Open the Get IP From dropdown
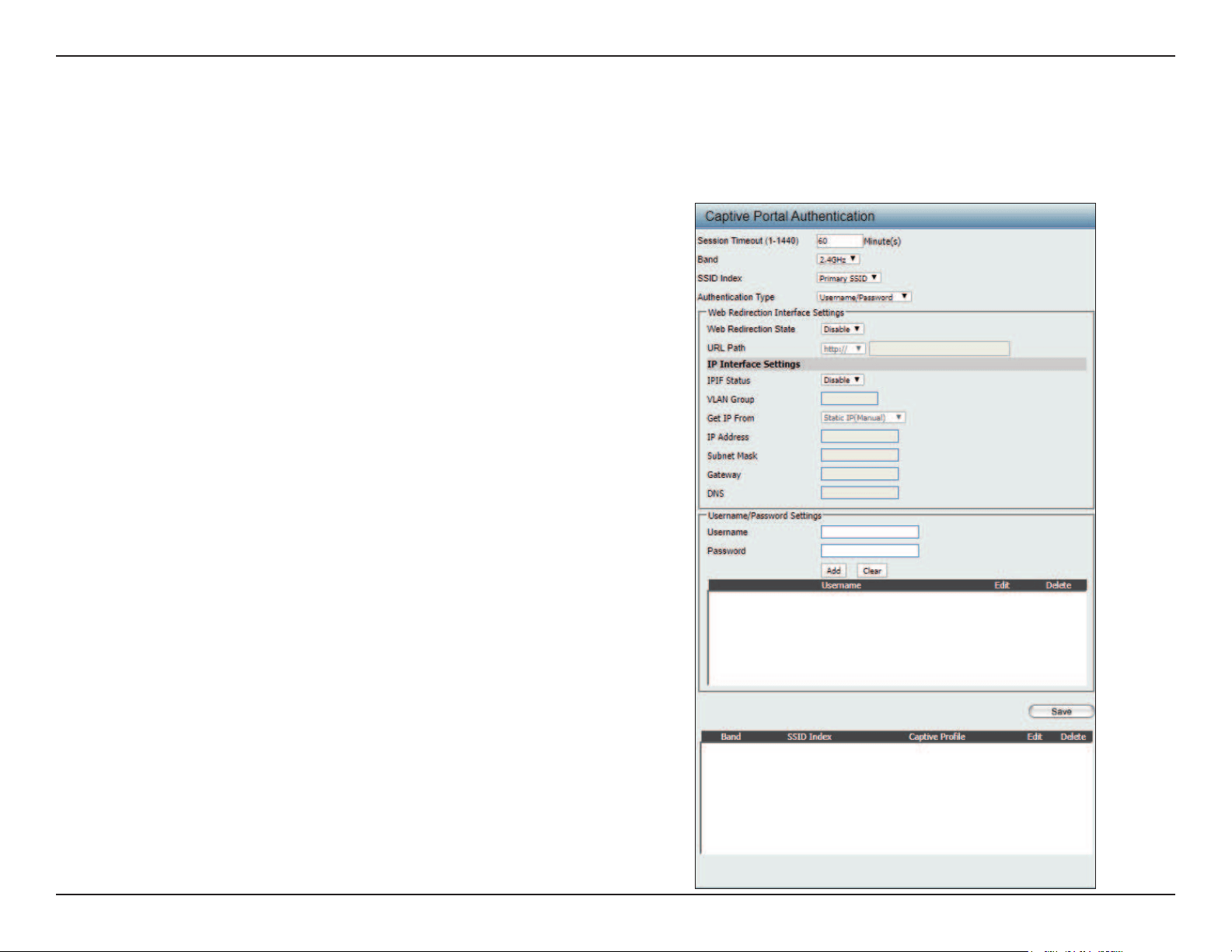The image size is (1232, 952). tap(863, 418)
